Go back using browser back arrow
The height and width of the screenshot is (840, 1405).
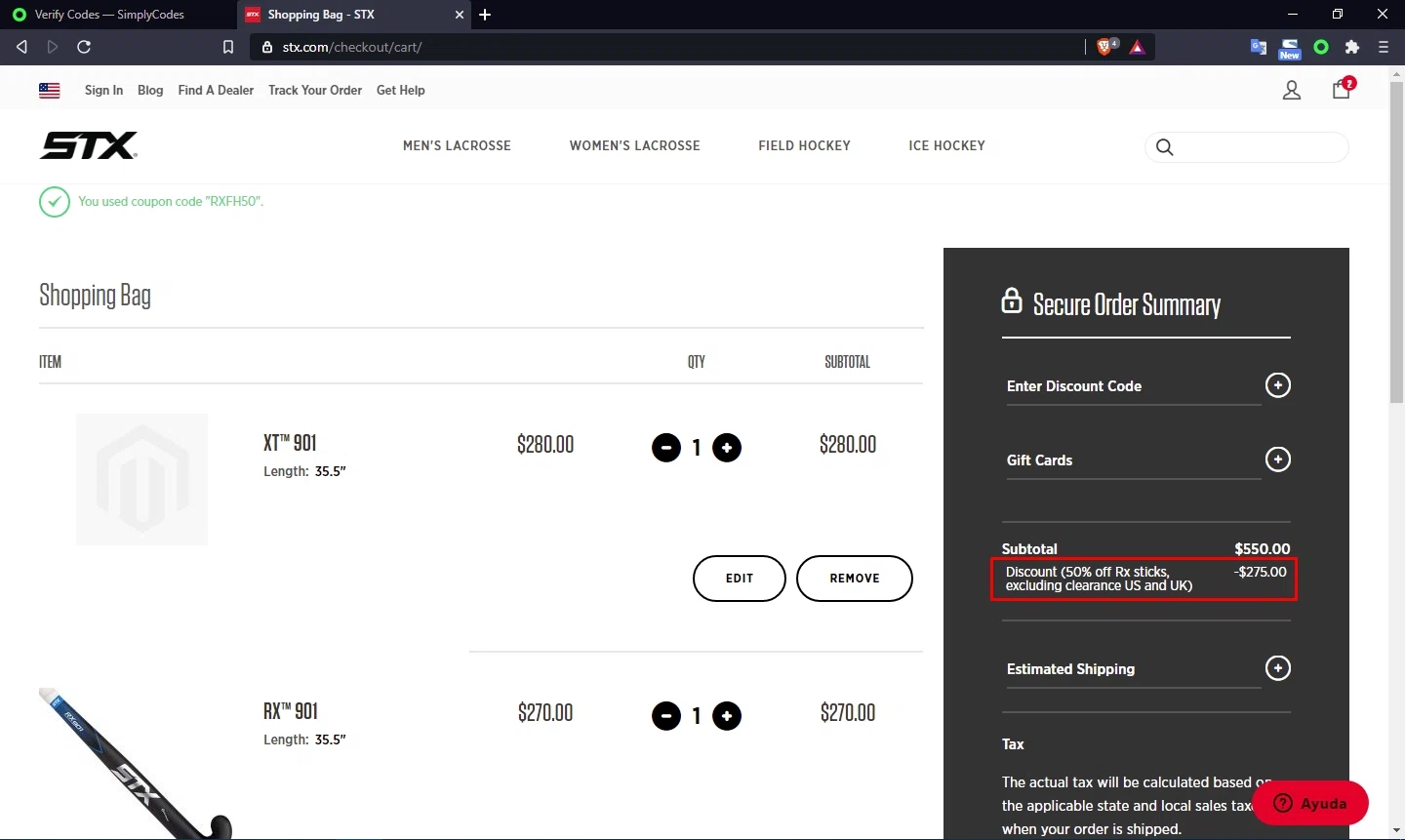pyautogui.click(x=21, y=47)
